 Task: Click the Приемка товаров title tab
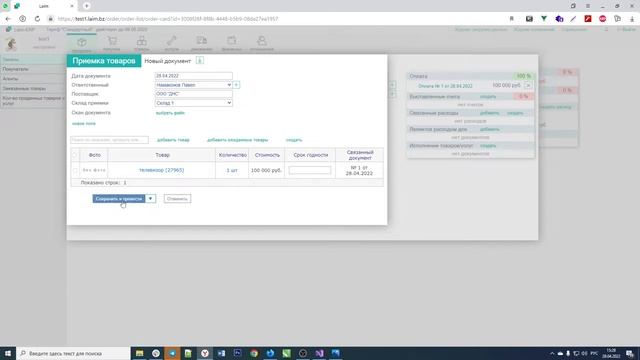click(104, 61)
